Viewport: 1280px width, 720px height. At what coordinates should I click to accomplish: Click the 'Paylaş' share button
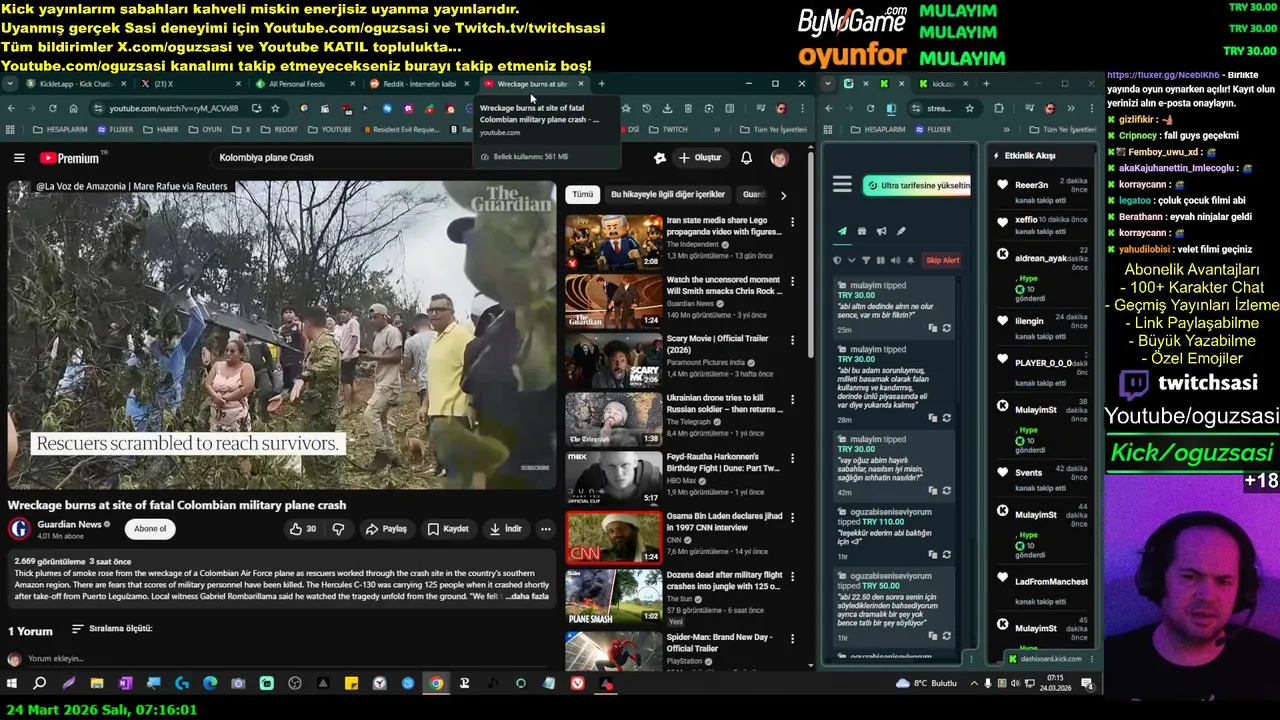click(x=386, y=529)
